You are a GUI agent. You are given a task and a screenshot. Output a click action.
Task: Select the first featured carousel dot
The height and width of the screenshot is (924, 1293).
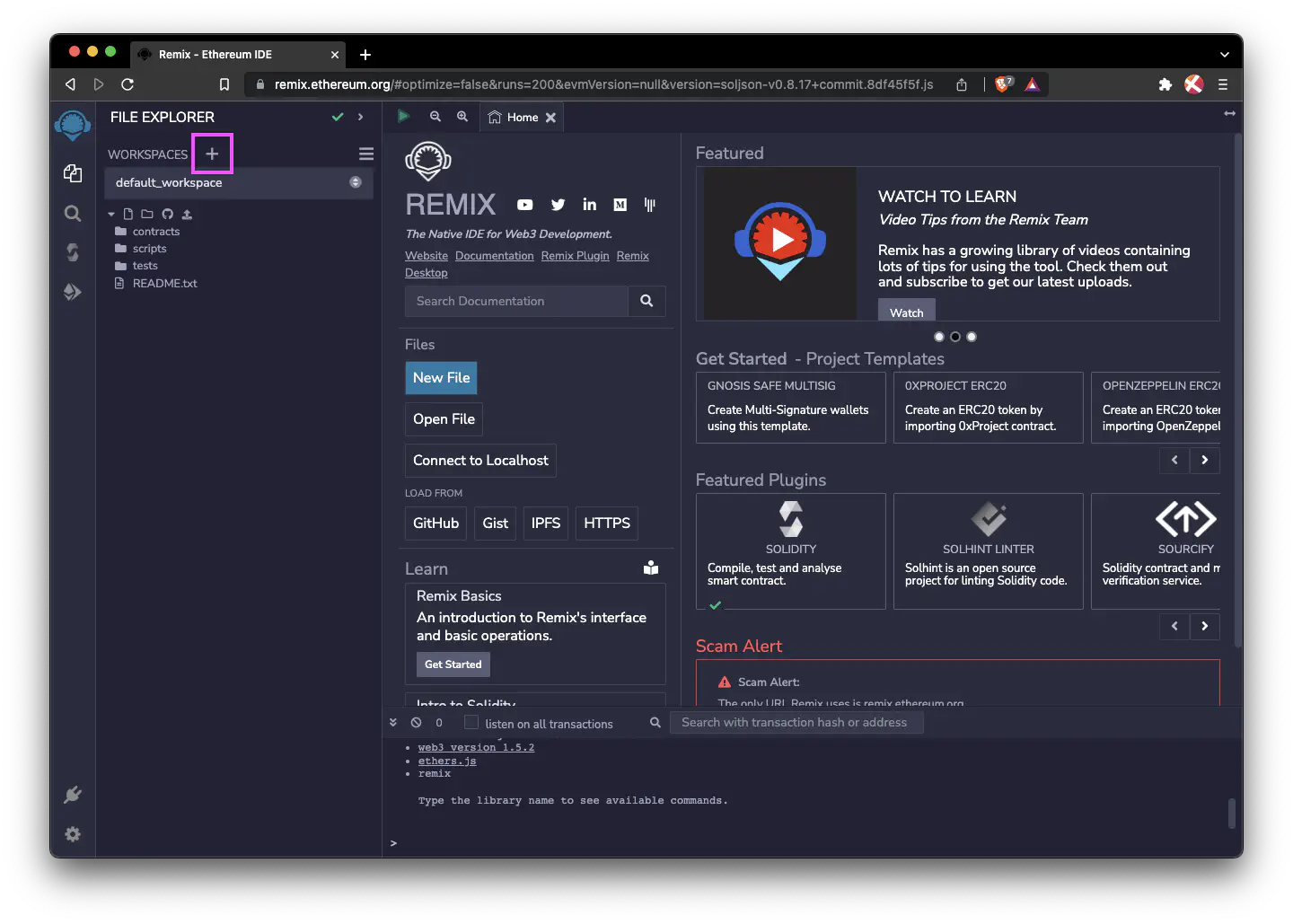point(939,337)
